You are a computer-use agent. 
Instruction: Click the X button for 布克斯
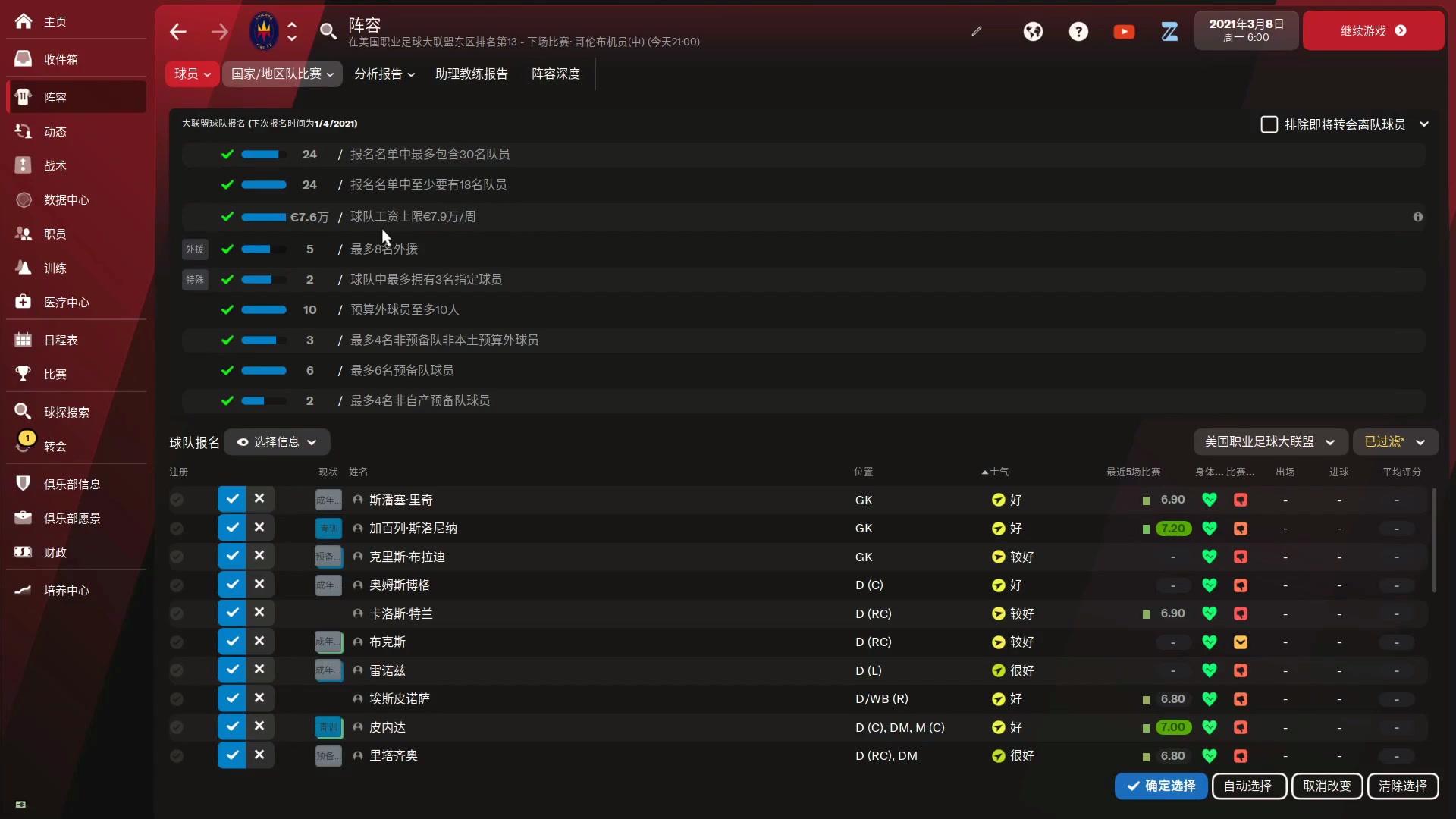click(x=259, y=641)
